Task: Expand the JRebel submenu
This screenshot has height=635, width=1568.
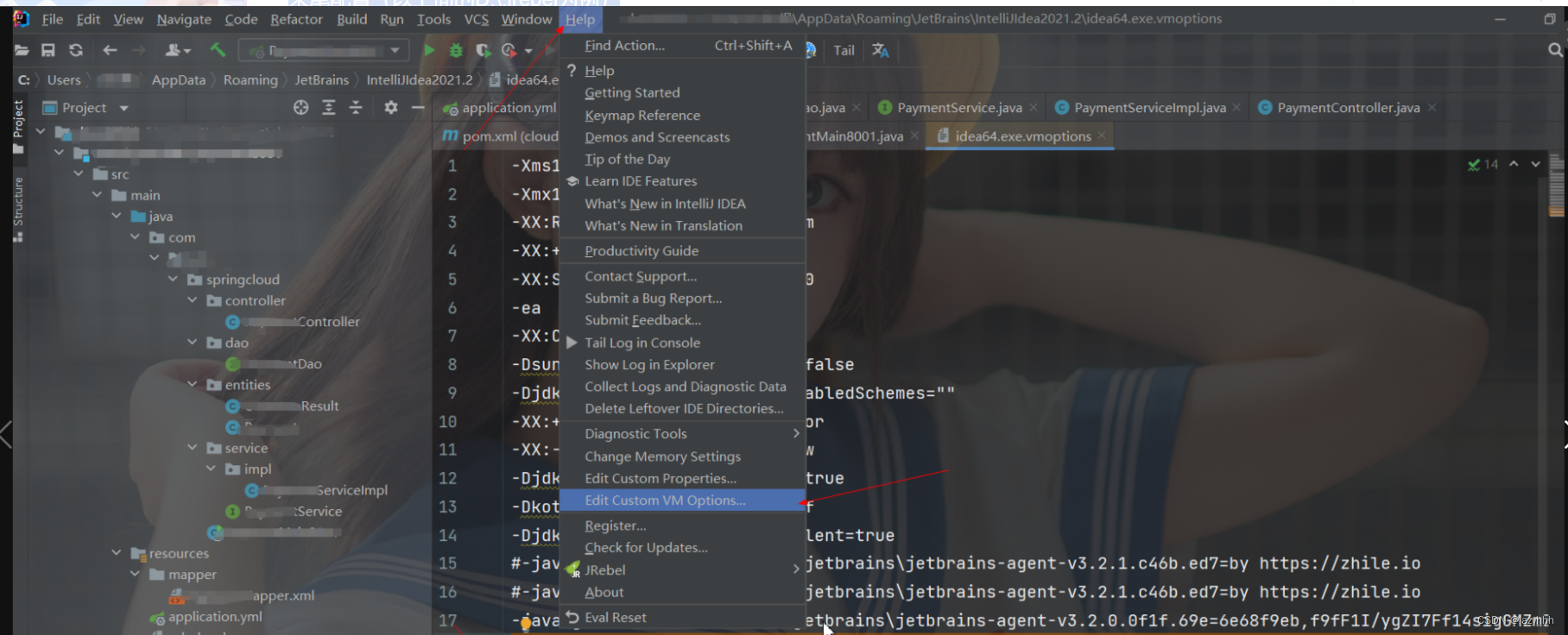Action: (x=682, y=570)
